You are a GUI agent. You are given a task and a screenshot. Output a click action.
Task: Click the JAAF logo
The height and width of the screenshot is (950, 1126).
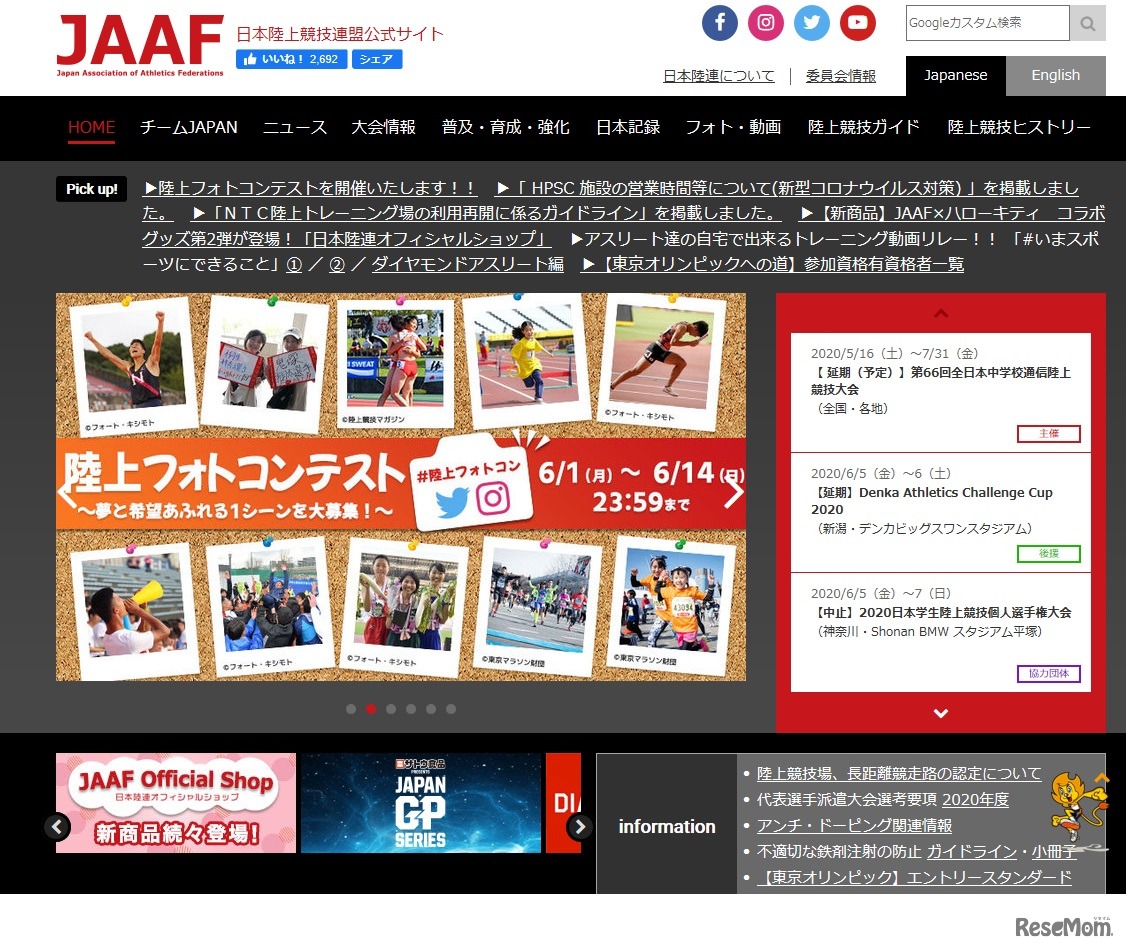click(x=140, y=45)
